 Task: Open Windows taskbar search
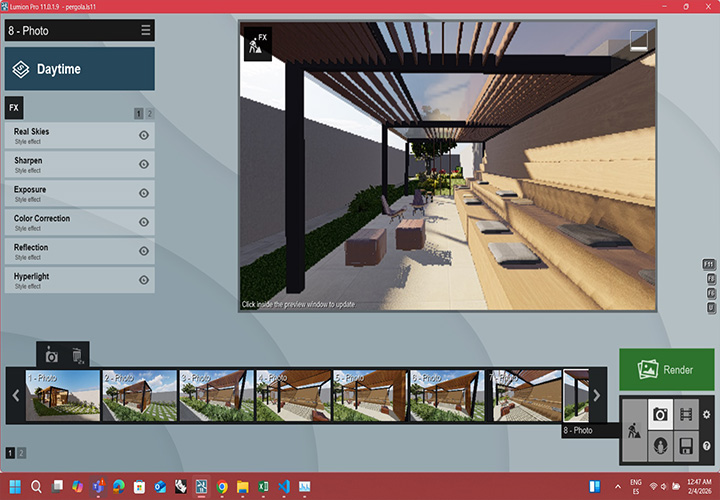click(36, 486)
